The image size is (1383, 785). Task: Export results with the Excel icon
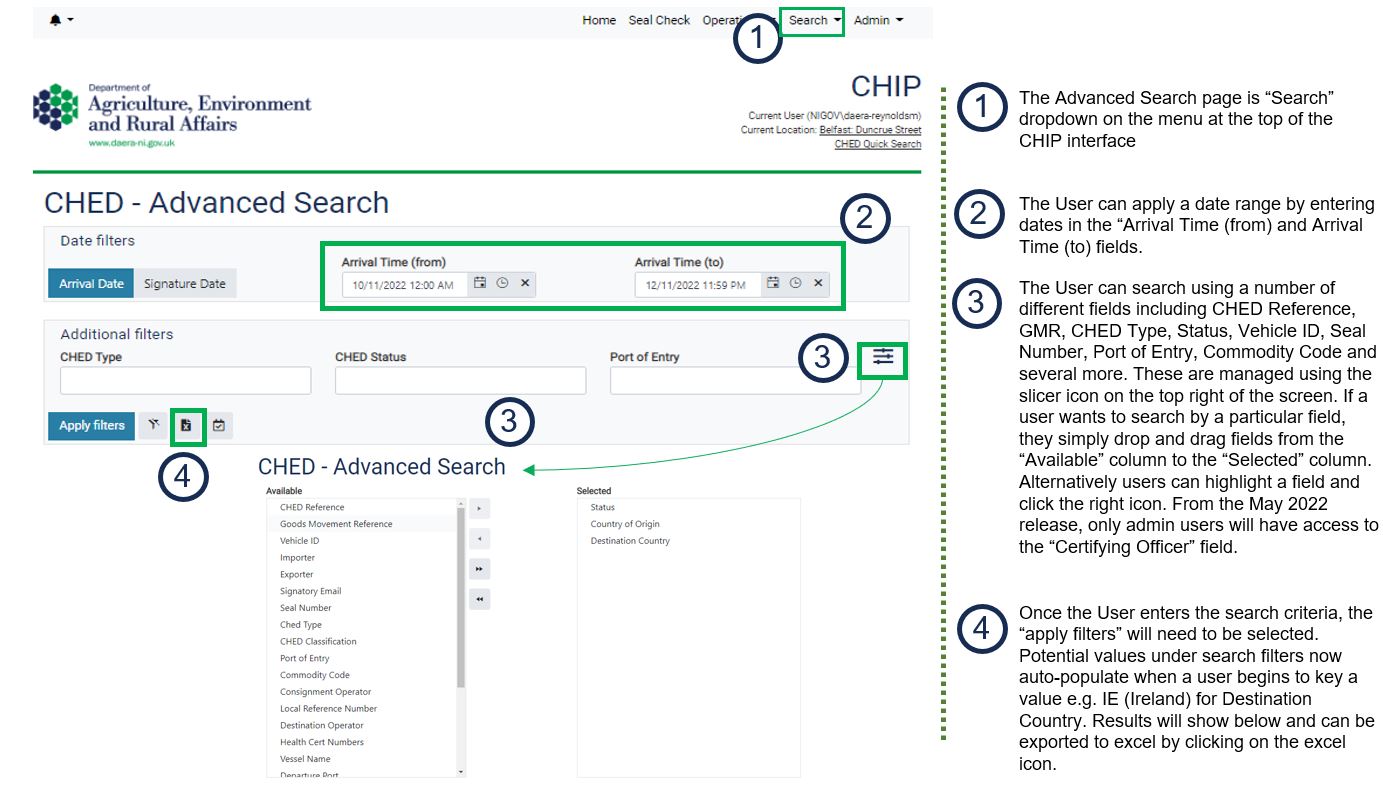point(186,426)
